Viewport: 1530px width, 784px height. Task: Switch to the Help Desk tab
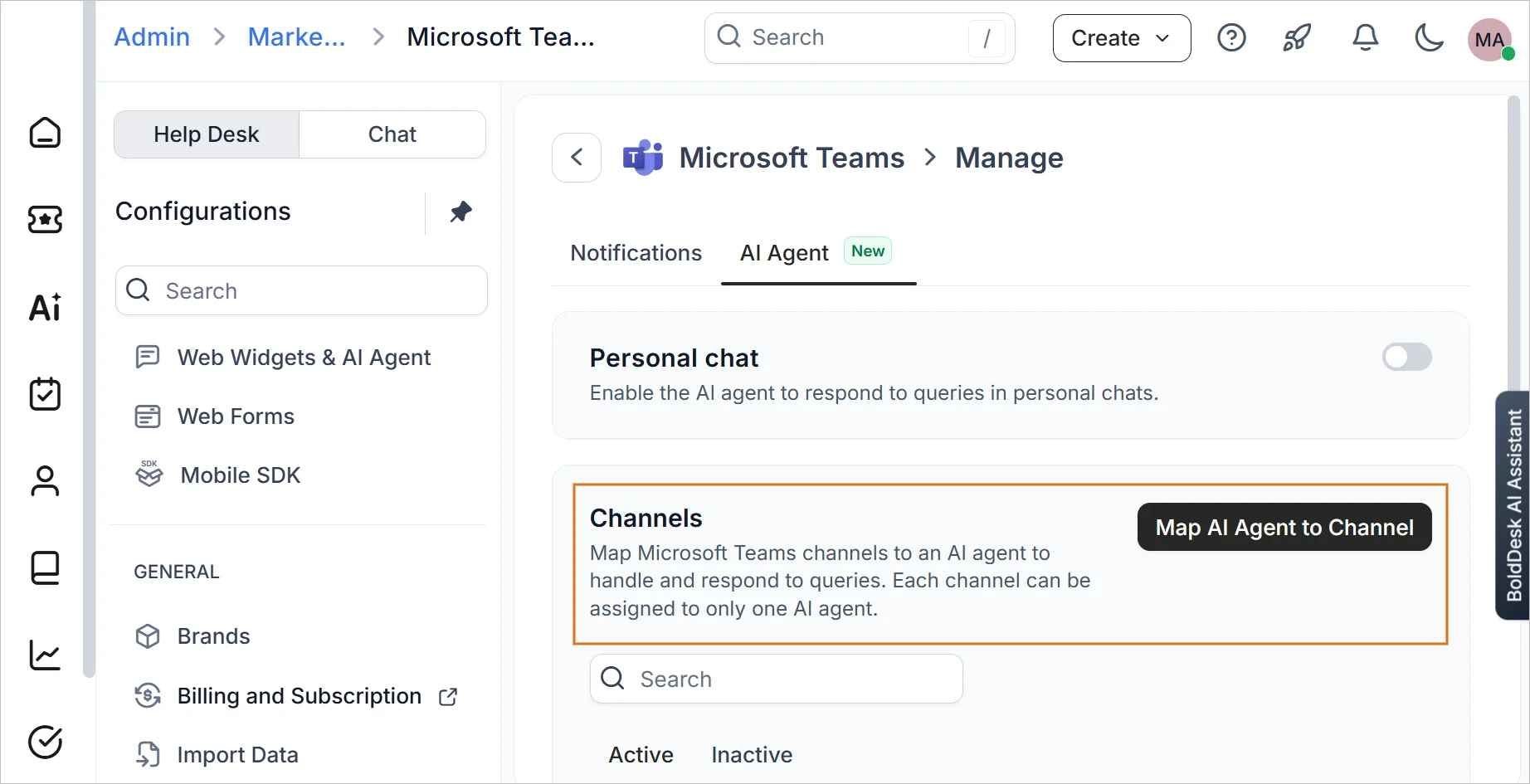[207, 134]
